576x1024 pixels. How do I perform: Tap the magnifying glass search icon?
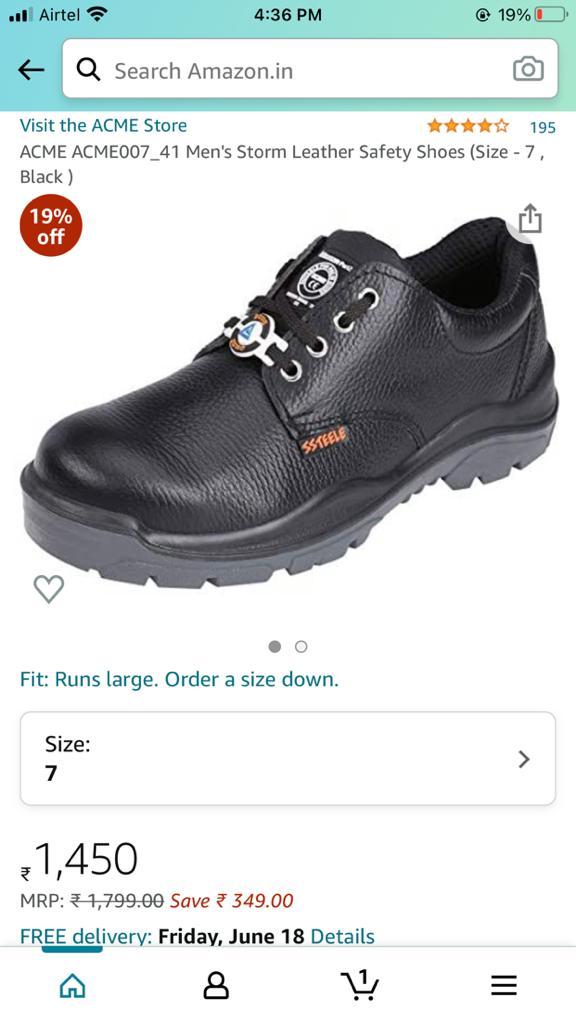(88, 69)
